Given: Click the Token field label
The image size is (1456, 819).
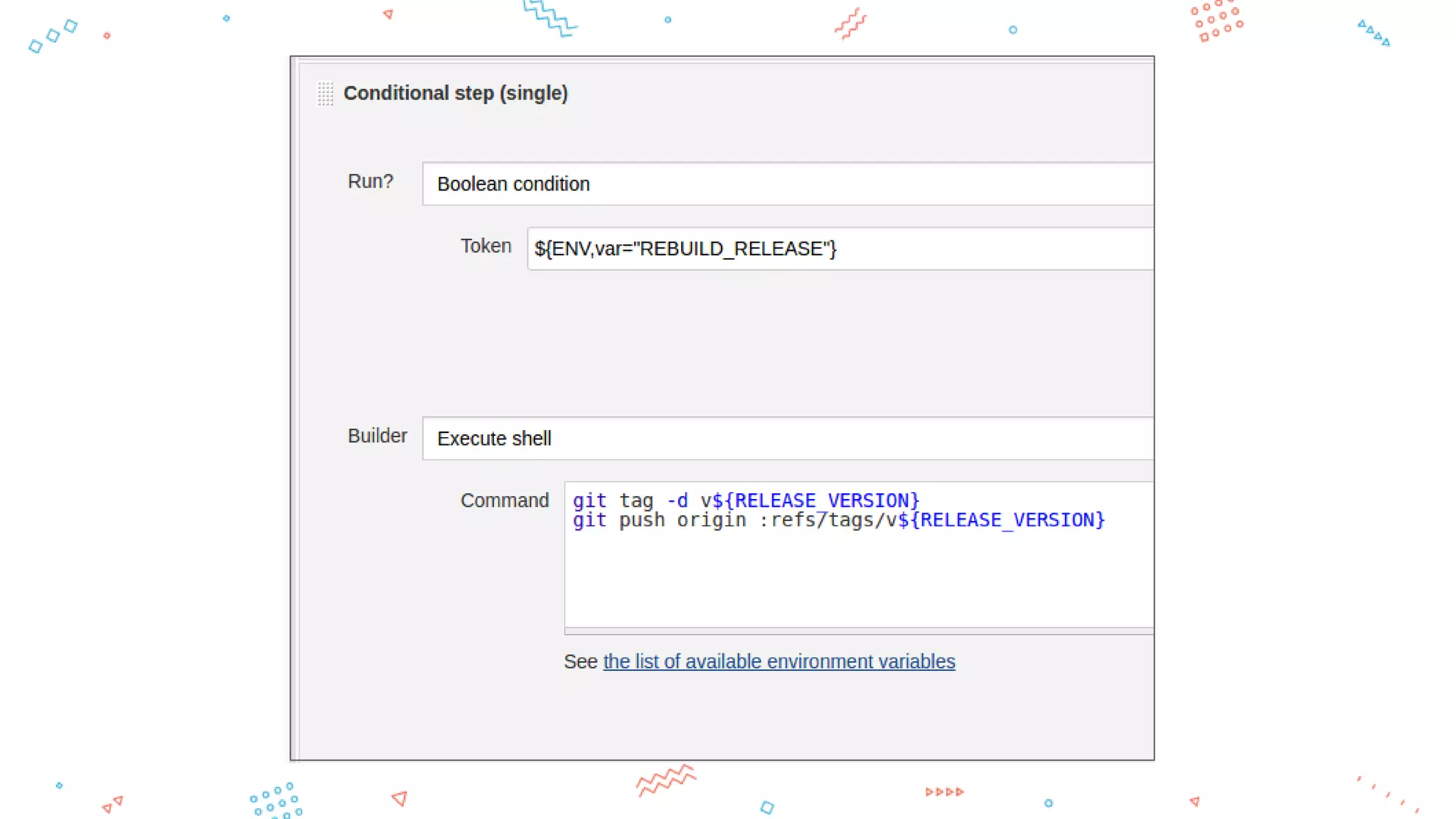Looking at the screenshot, I should tap(486, 246).
